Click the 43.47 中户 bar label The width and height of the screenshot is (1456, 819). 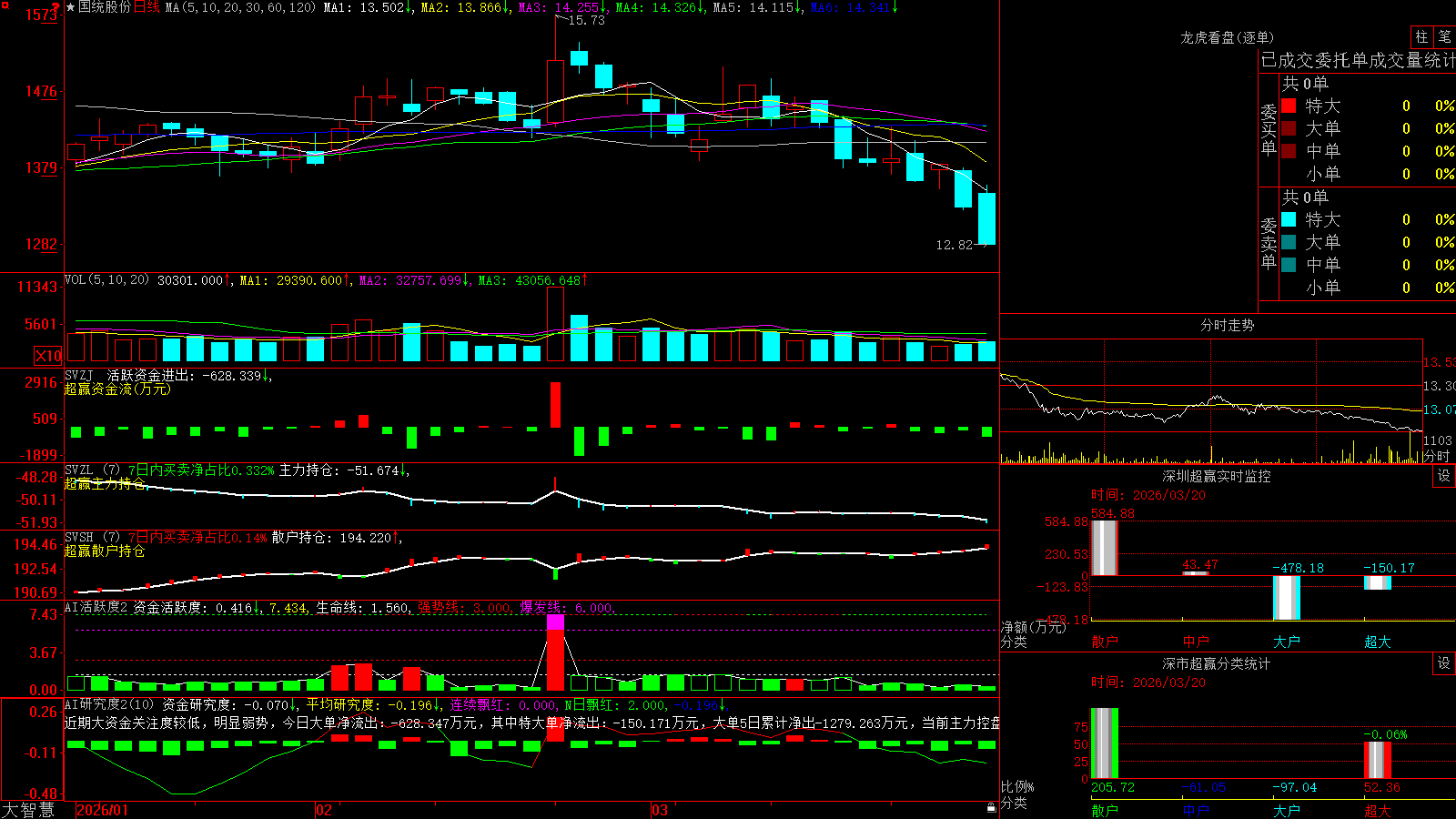pyautogui.click(x=1199, y=565)
